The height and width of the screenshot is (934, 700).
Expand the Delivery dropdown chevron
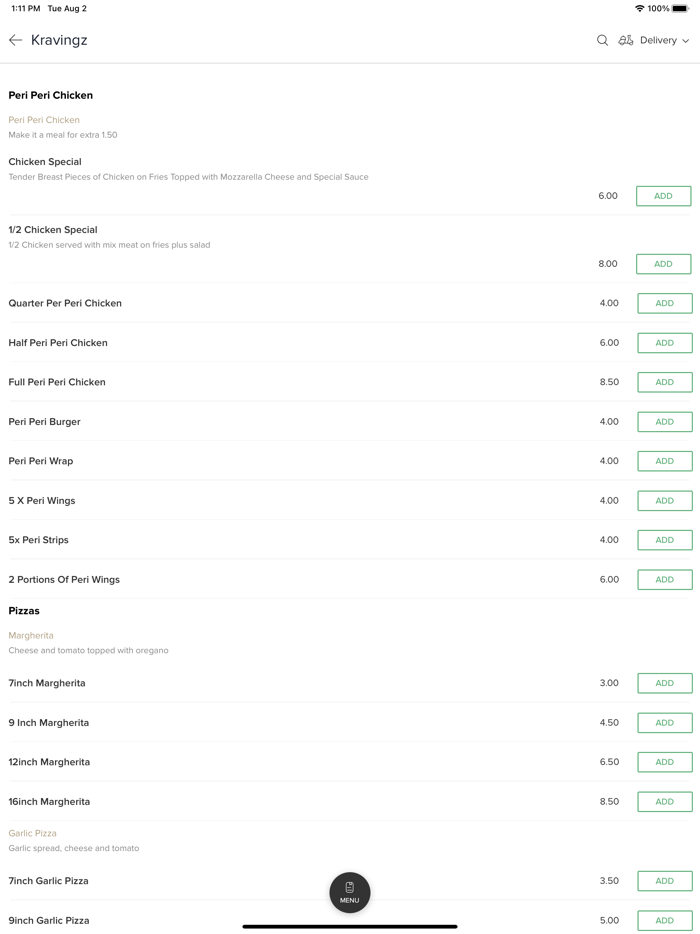point(686,41)
